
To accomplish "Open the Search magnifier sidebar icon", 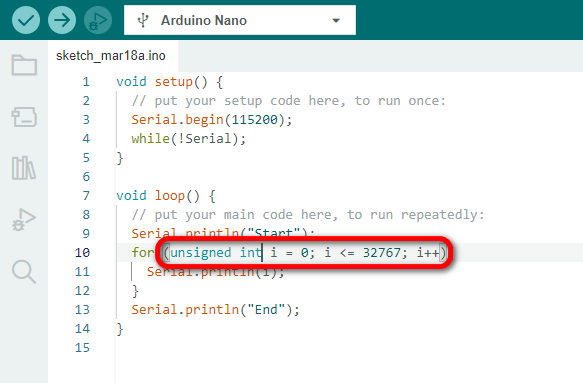I will click(24, 271).
